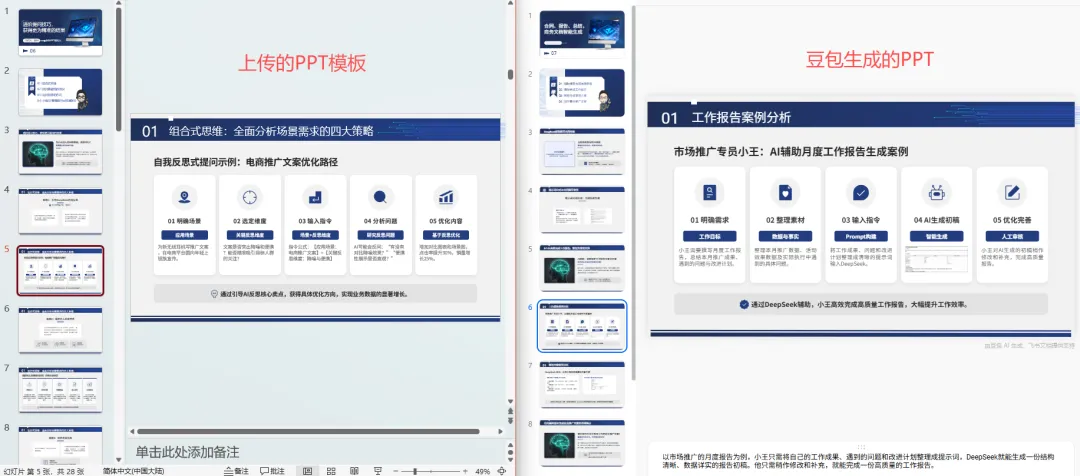Click subtitle 市场推广专员小王：AI辅助月度工作报告生成案例
Screen dimensions: 1080x476
(x=791, y=152)
